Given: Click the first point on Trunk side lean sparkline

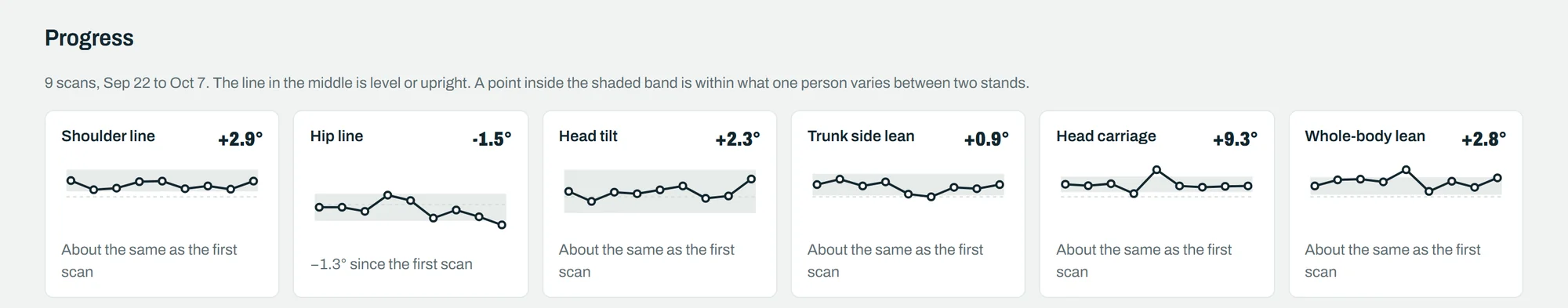Looking at the screenshot, I should tap(817, 185).
